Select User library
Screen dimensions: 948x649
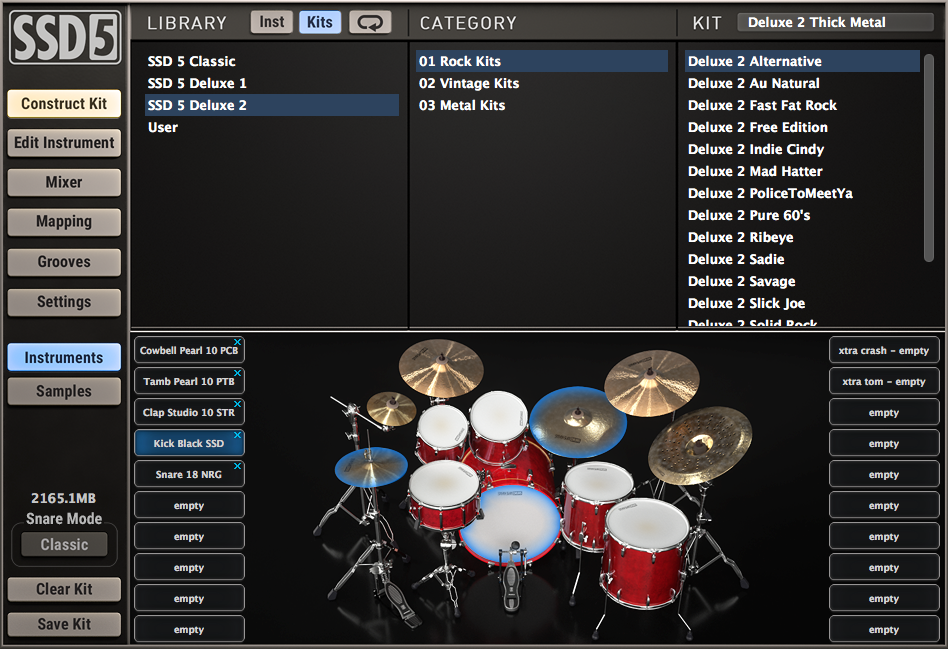[x=271, y=127]
